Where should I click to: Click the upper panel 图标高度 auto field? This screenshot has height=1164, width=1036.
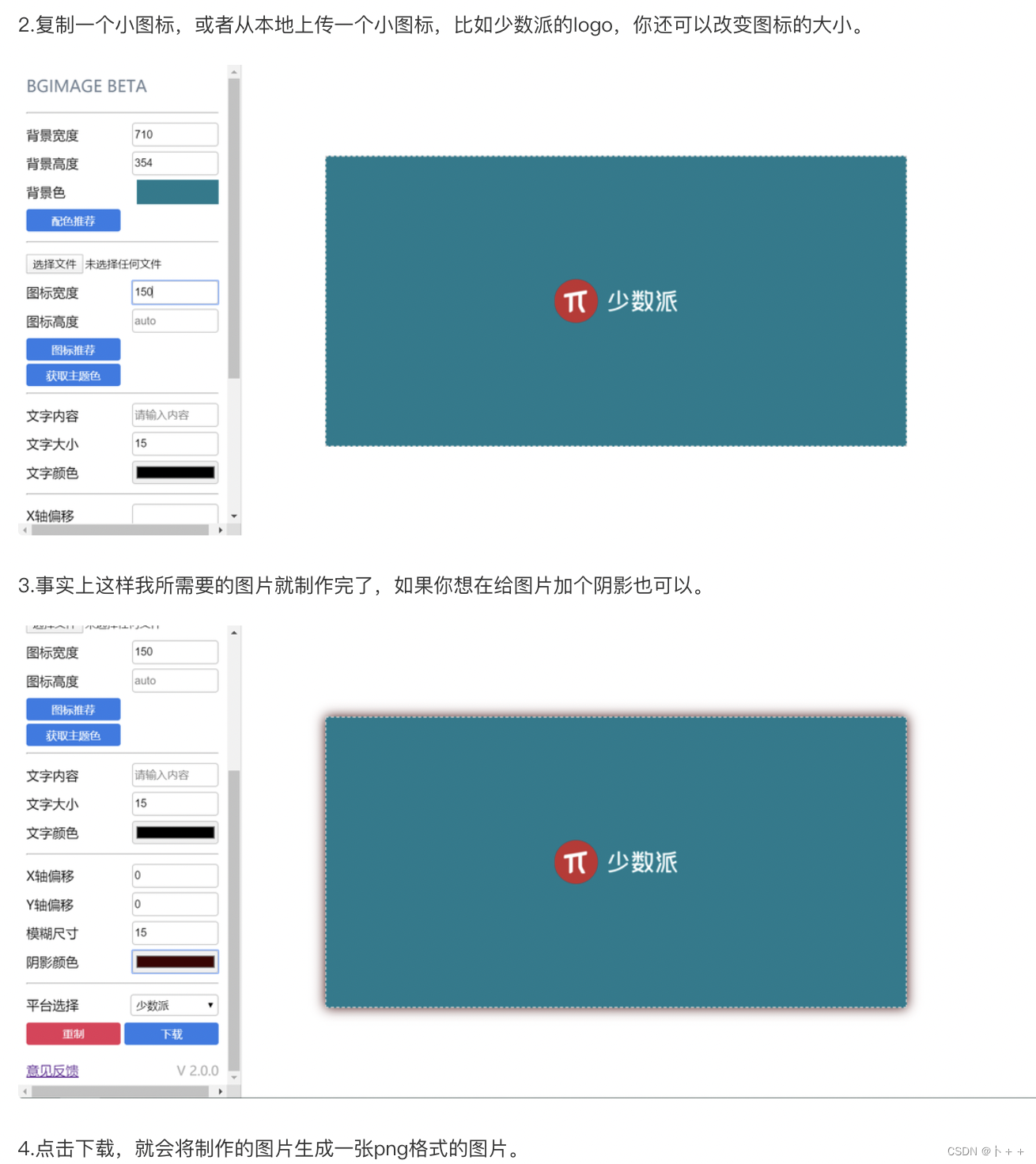tap(175, 321)
